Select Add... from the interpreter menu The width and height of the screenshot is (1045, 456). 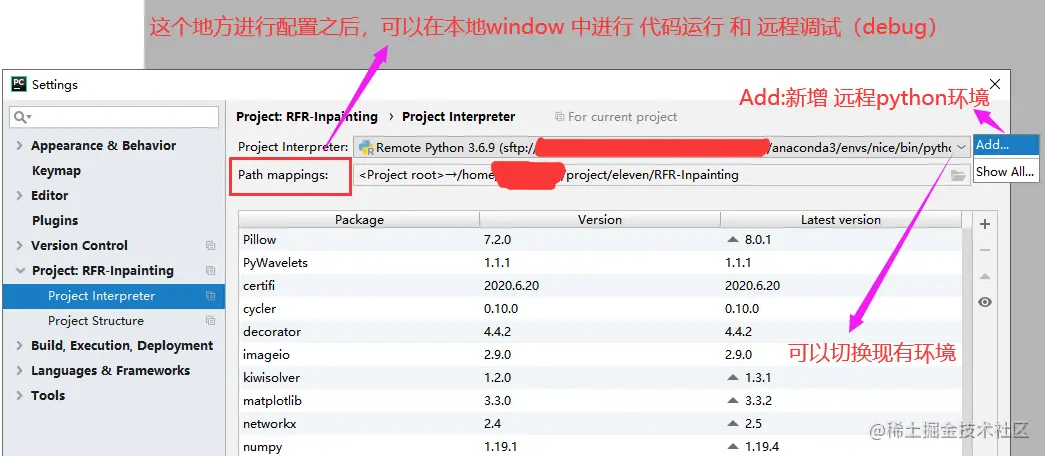click(x=1006, y=144)
